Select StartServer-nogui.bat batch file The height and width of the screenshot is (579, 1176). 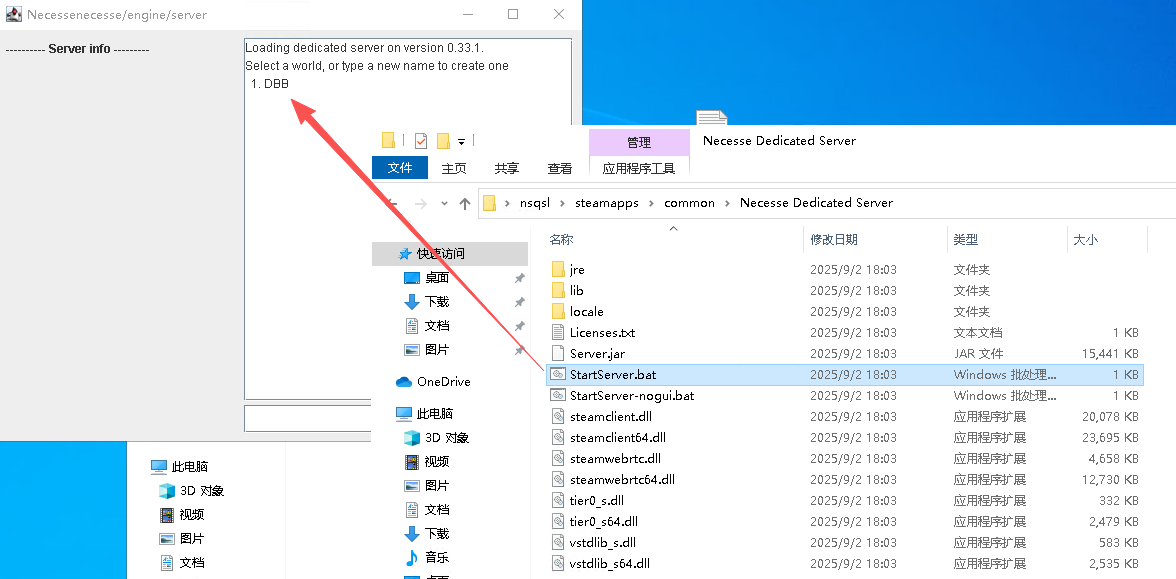point(631,396)
